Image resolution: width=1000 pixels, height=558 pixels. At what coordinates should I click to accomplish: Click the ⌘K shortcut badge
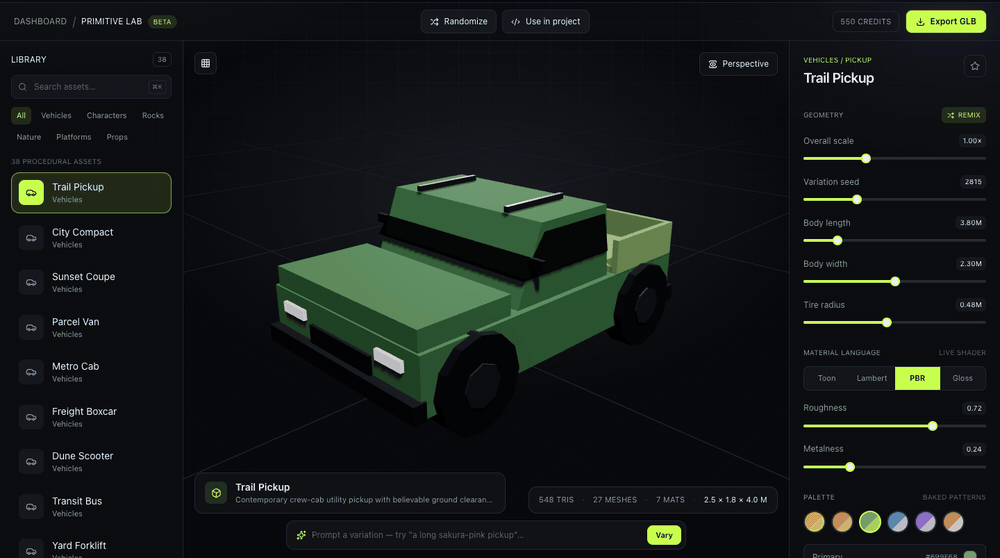(157, 87)
